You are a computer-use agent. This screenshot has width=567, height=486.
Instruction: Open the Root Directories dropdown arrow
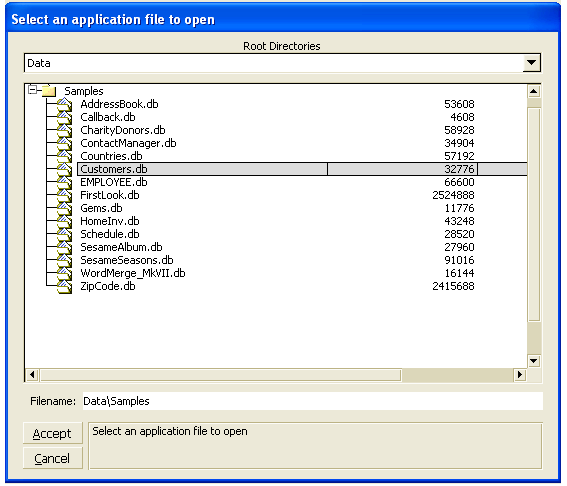click(531, 63)
